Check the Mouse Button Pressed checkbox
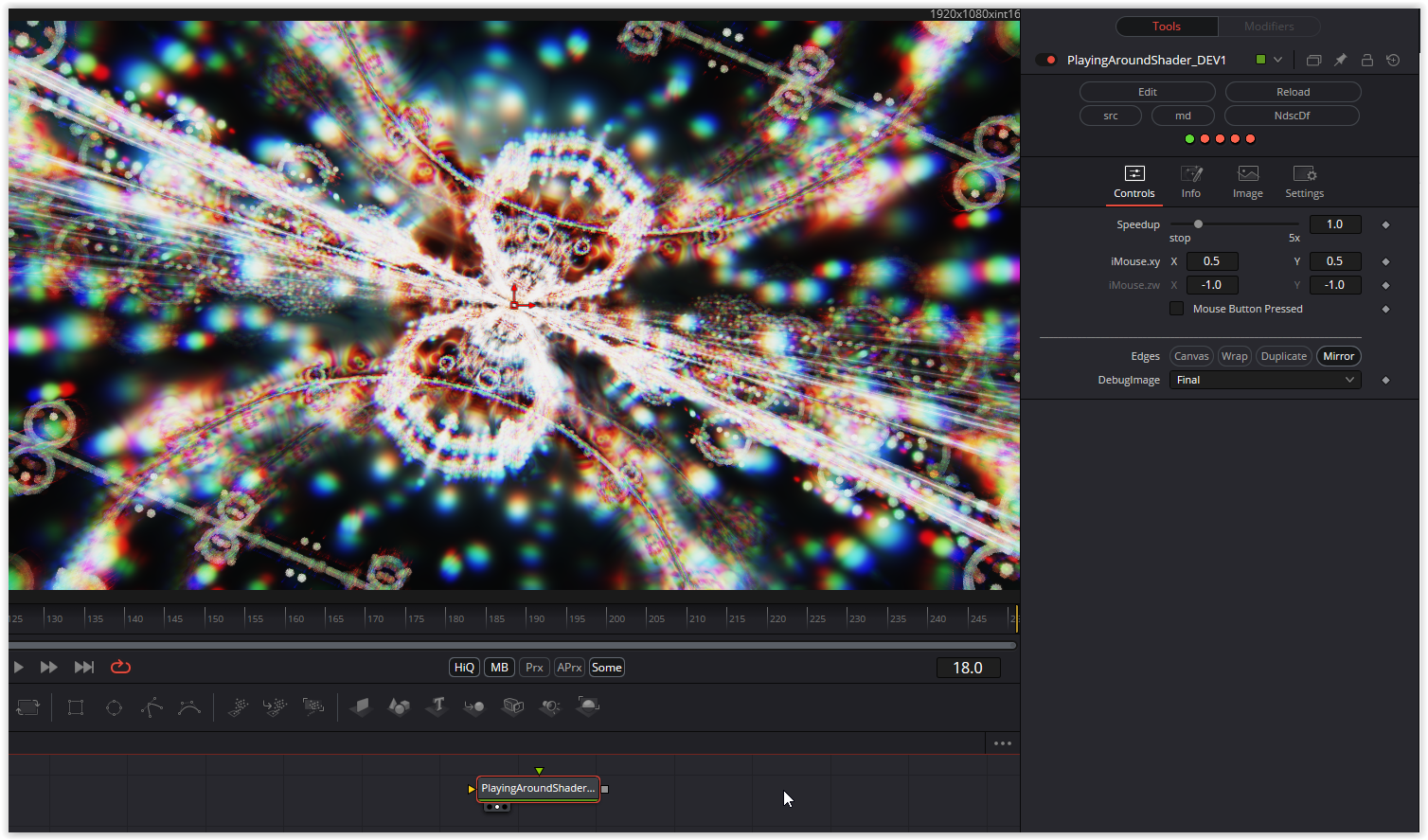The width and height of the screenshot is (1428, 840). pyautogui.click(x=1176, y=309)
